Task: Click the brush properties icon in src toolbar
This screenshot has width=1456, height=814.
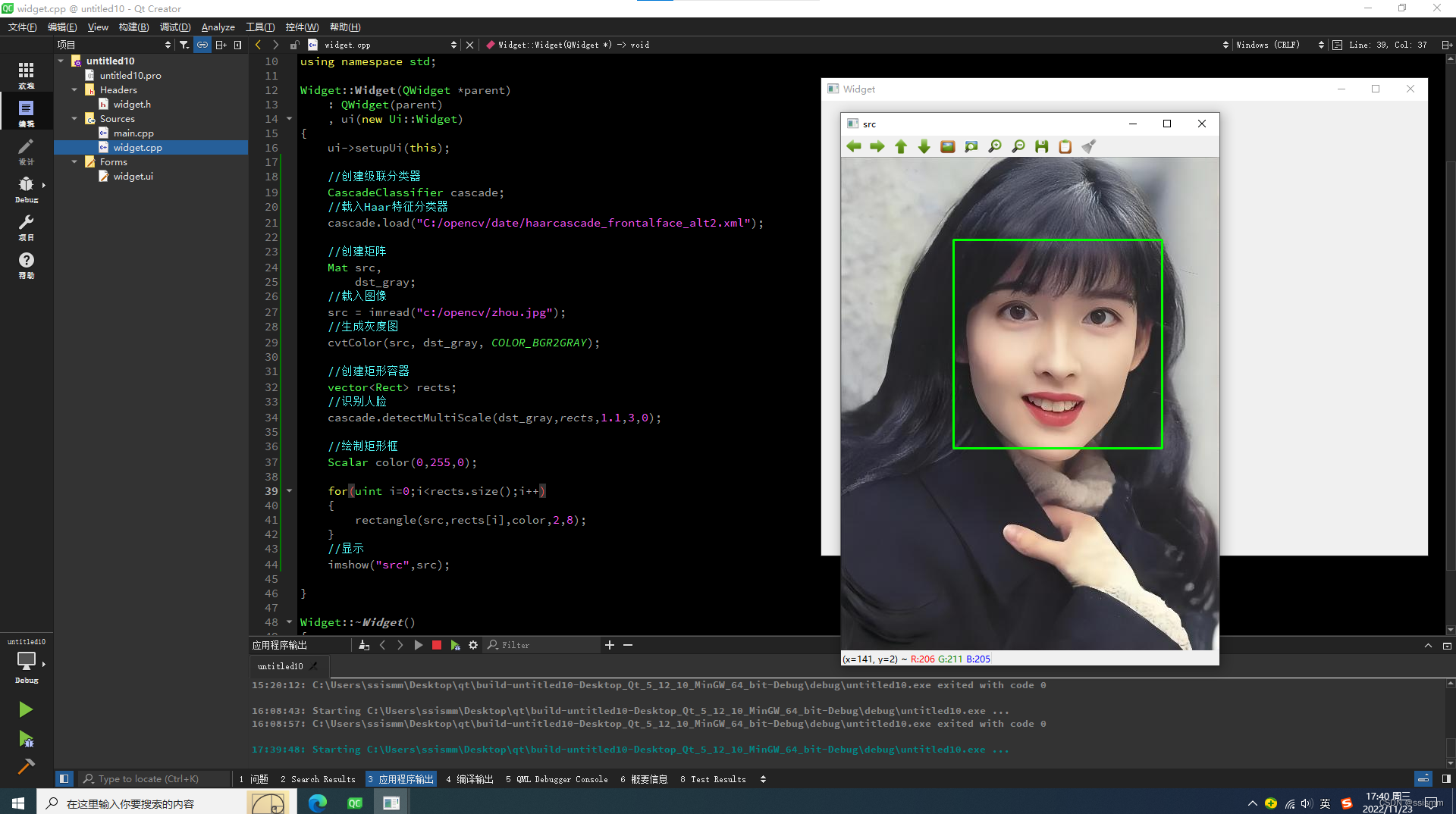Action: coord(1089,146)
